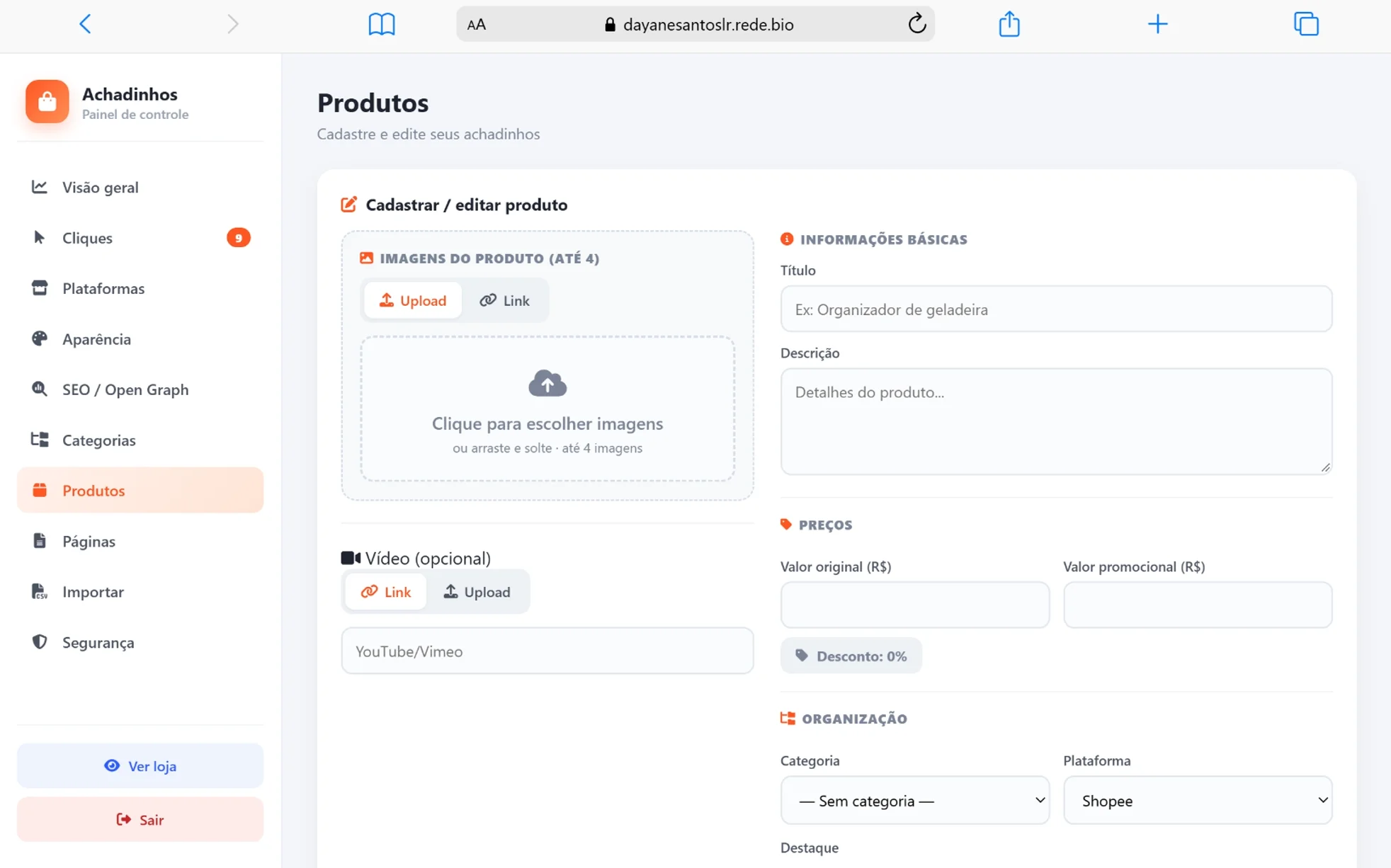
Task: Focus the Título input field
Action: 1056,309
